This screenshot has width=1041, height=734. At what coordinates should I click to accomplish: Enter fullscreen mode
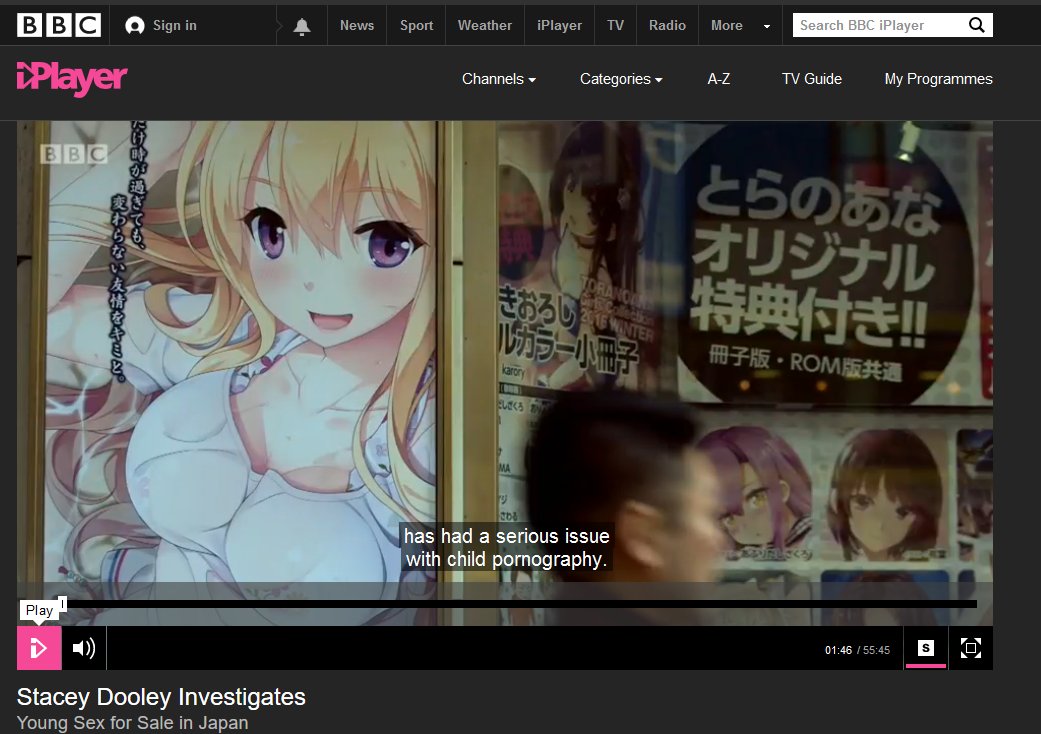click(971, 648)
